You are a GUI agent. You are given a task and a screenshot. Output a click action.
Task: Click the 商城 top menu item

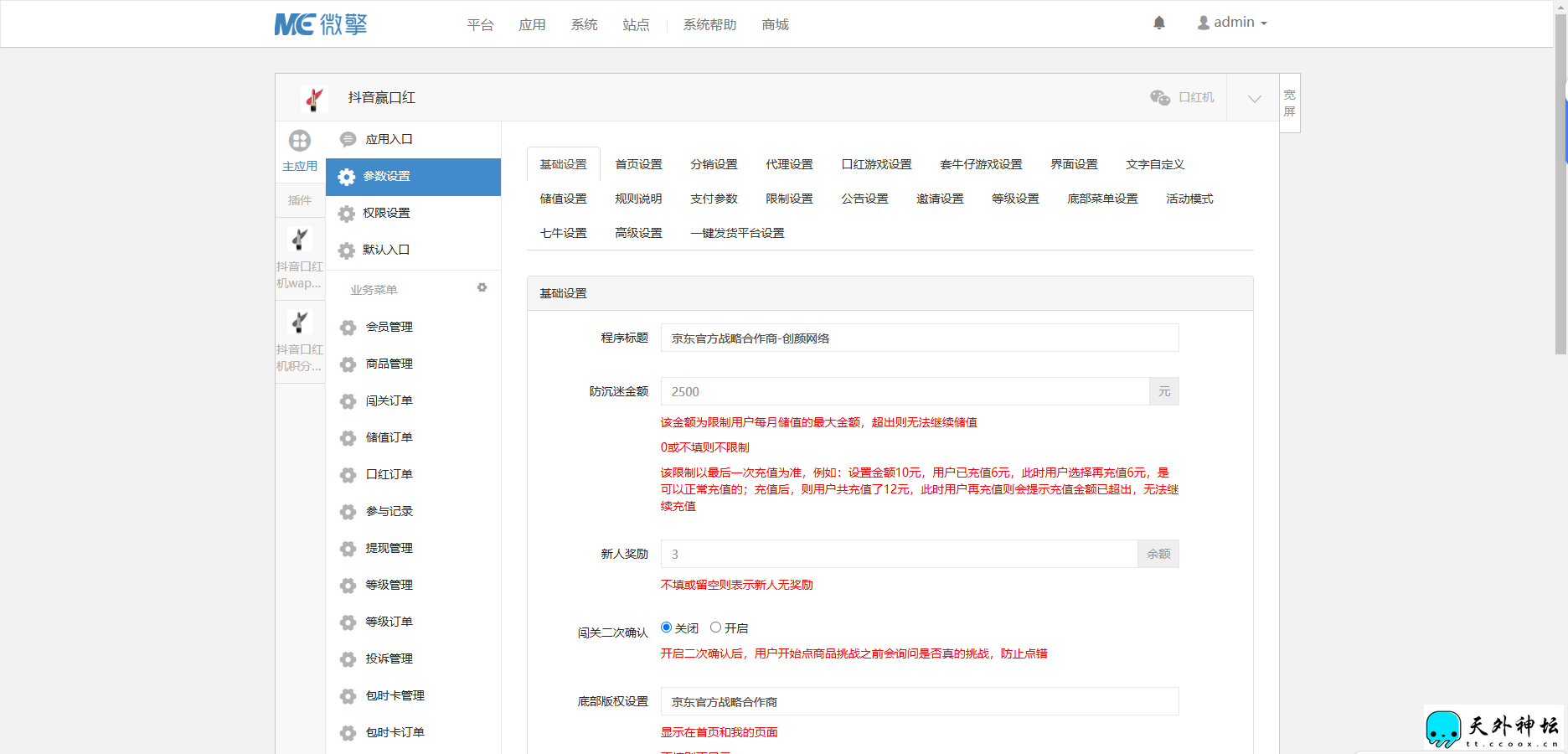[775, 25]
